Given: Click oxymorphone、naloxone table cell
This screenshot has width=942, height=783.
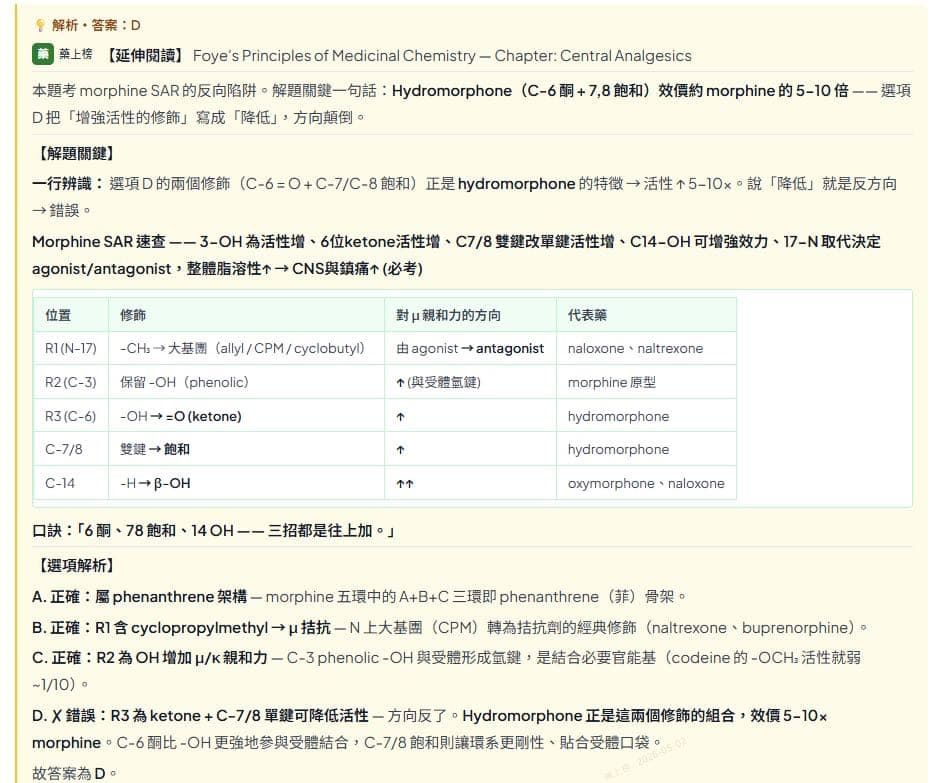Looking at the screenshot, I should tap(646, 483).
